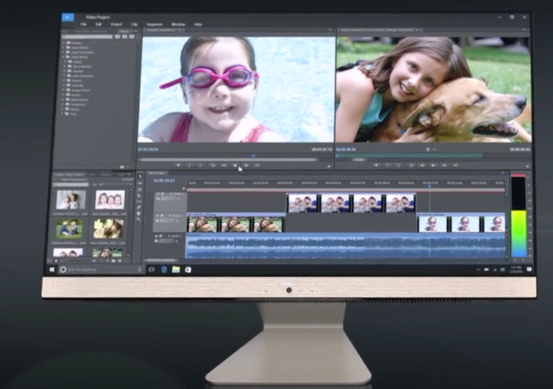The width and height of the screenshot is (553, 389).
Task: Click the stop button in the left preview monitor
Action: (235, 165)
